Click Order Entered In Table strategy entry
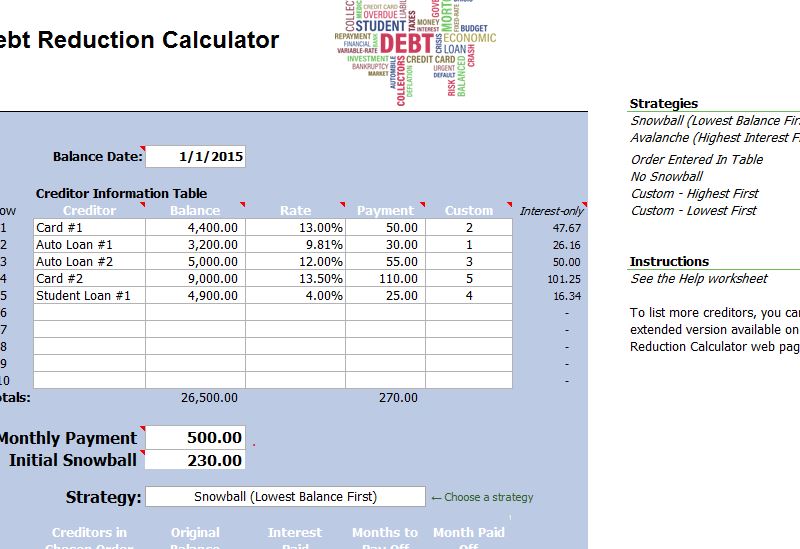800x549 pixels. [696, 160]
